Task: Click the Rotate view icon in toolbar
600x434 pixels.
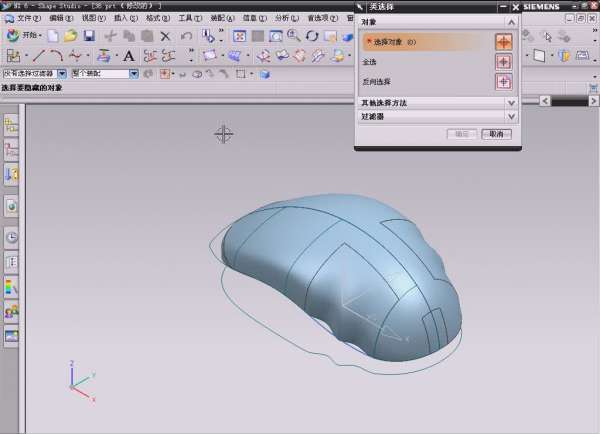Action: pyautogui.click(x=312, y=36)
